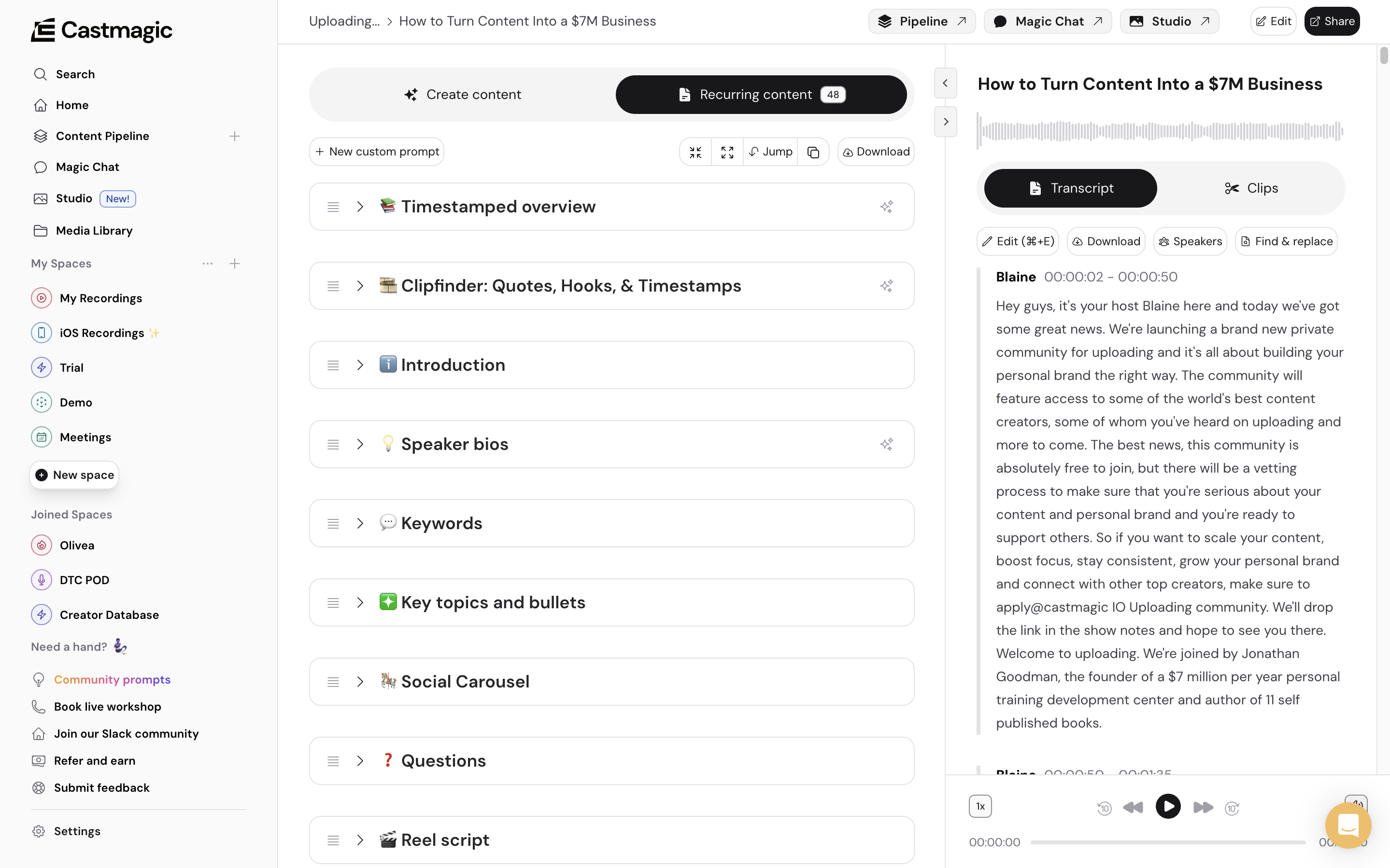Image resolution: width=1390 pixels, height=868 pixels.
Task: Open the DTC POD joined space
Action: click(70, 580)
